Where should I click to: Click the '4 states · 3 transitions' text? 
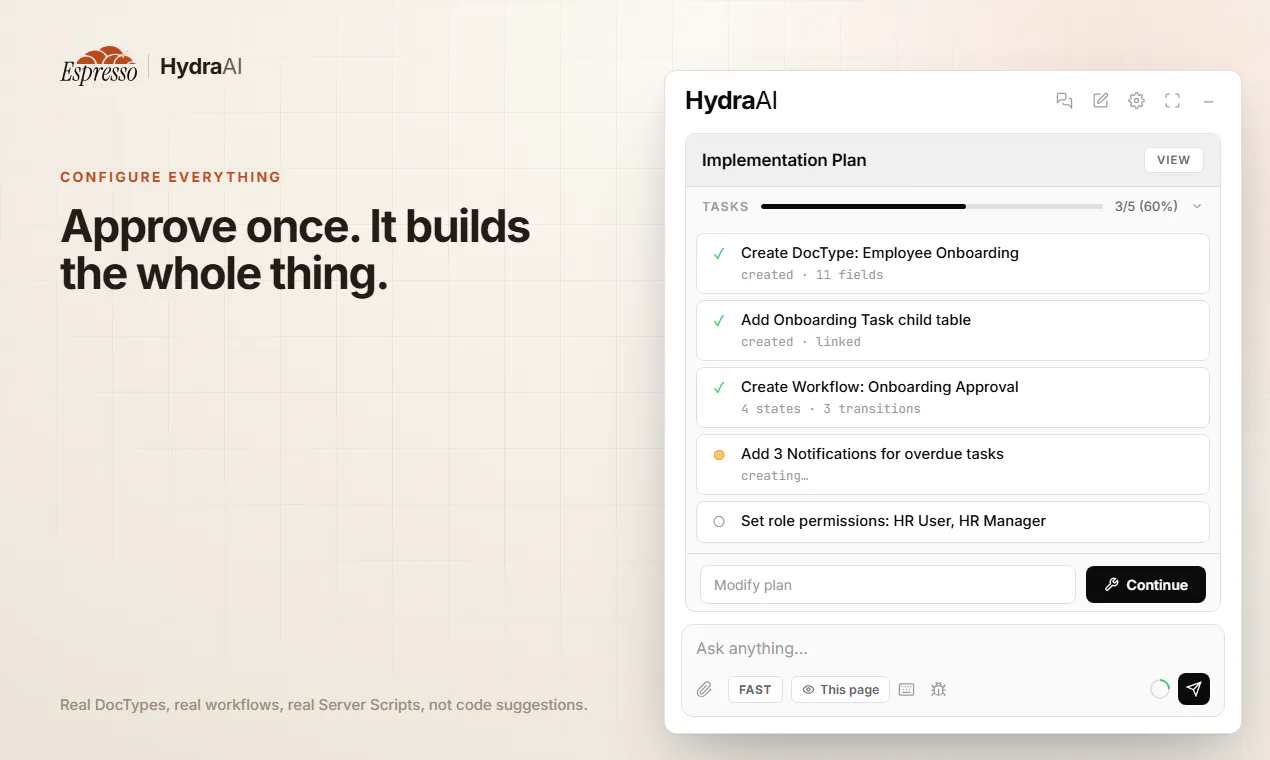(831, 408)
